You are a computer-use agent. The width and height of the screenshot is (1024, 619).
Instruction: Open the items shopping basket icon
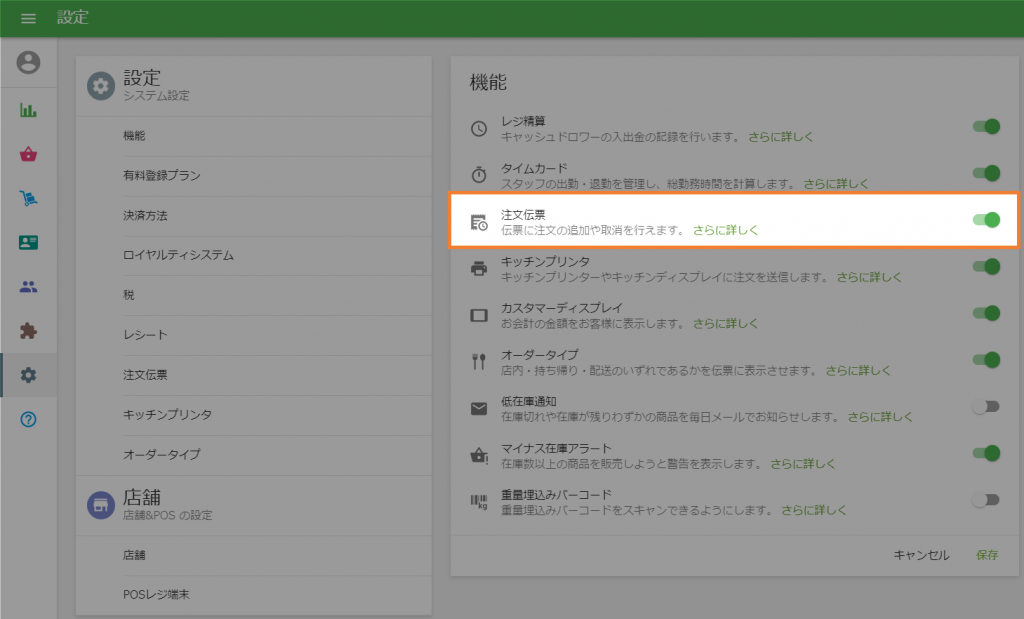point(29,154)
